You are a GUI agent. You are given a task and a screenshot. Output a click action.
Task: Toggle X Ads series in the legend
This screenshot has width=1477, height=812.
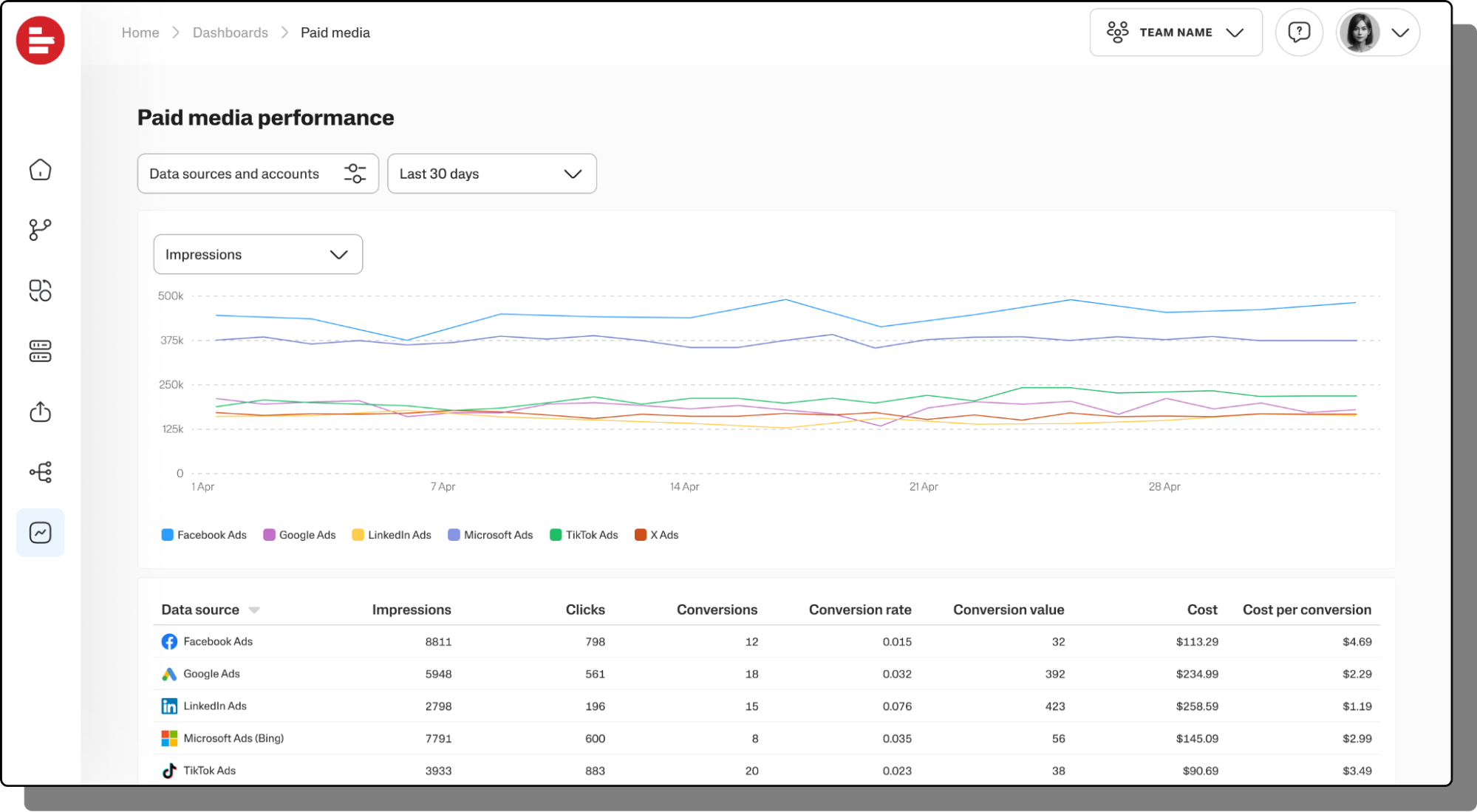tap(656, 534)
